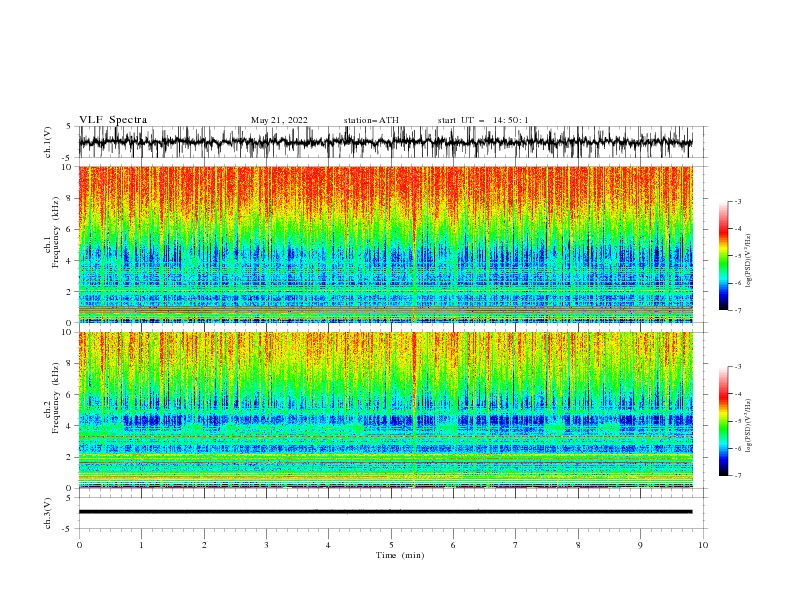The image size is (792, 612).
Task: Click the "-7" tick on ch.1 colorbar
Action: pos(737,310)
